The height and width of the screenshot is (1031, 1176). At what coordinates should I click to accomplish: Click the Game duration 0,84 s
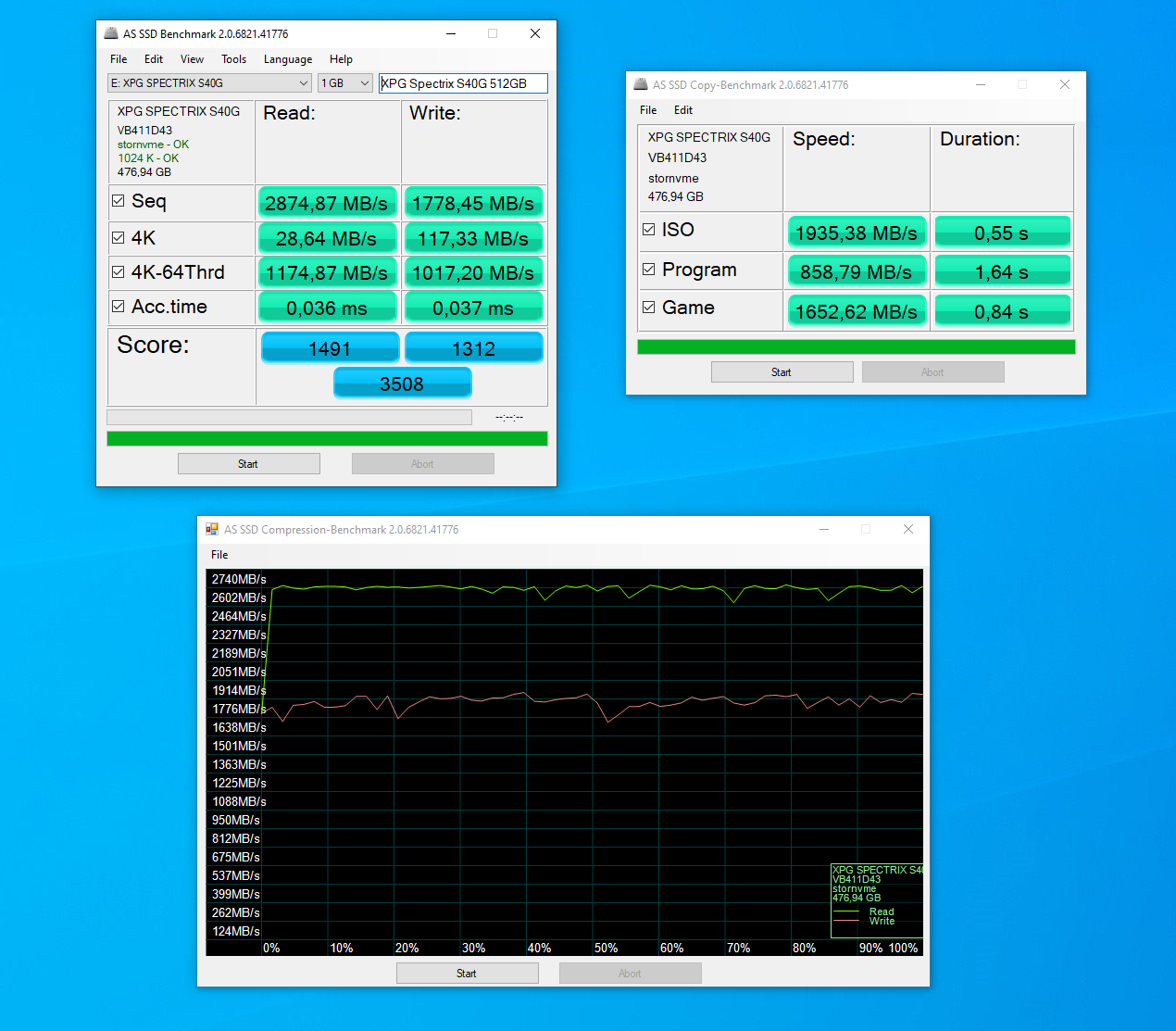[x=1002, y=311]
